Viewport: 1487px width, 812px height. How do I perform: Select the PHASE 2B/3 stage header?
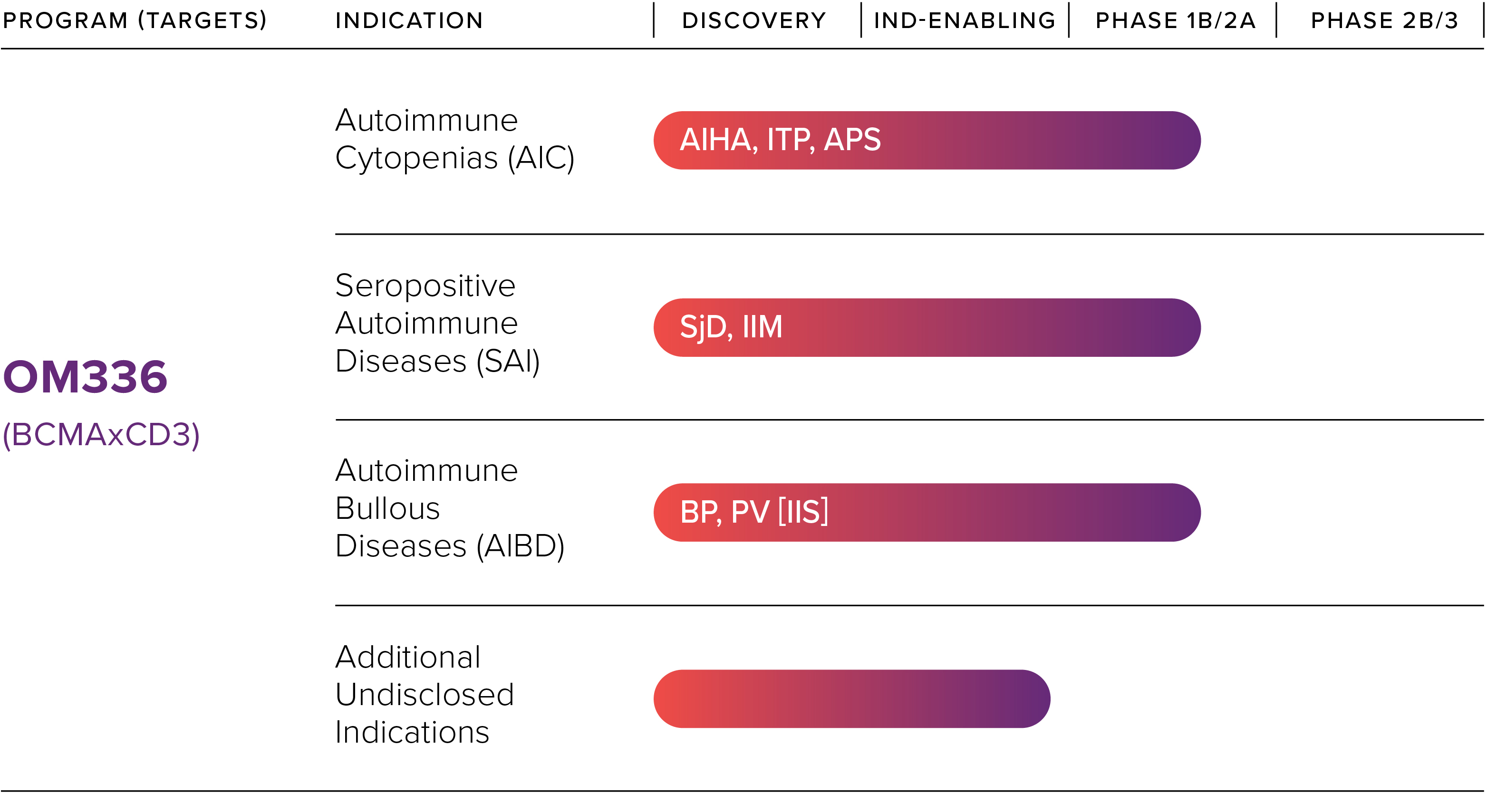[x=1384, y=21]
